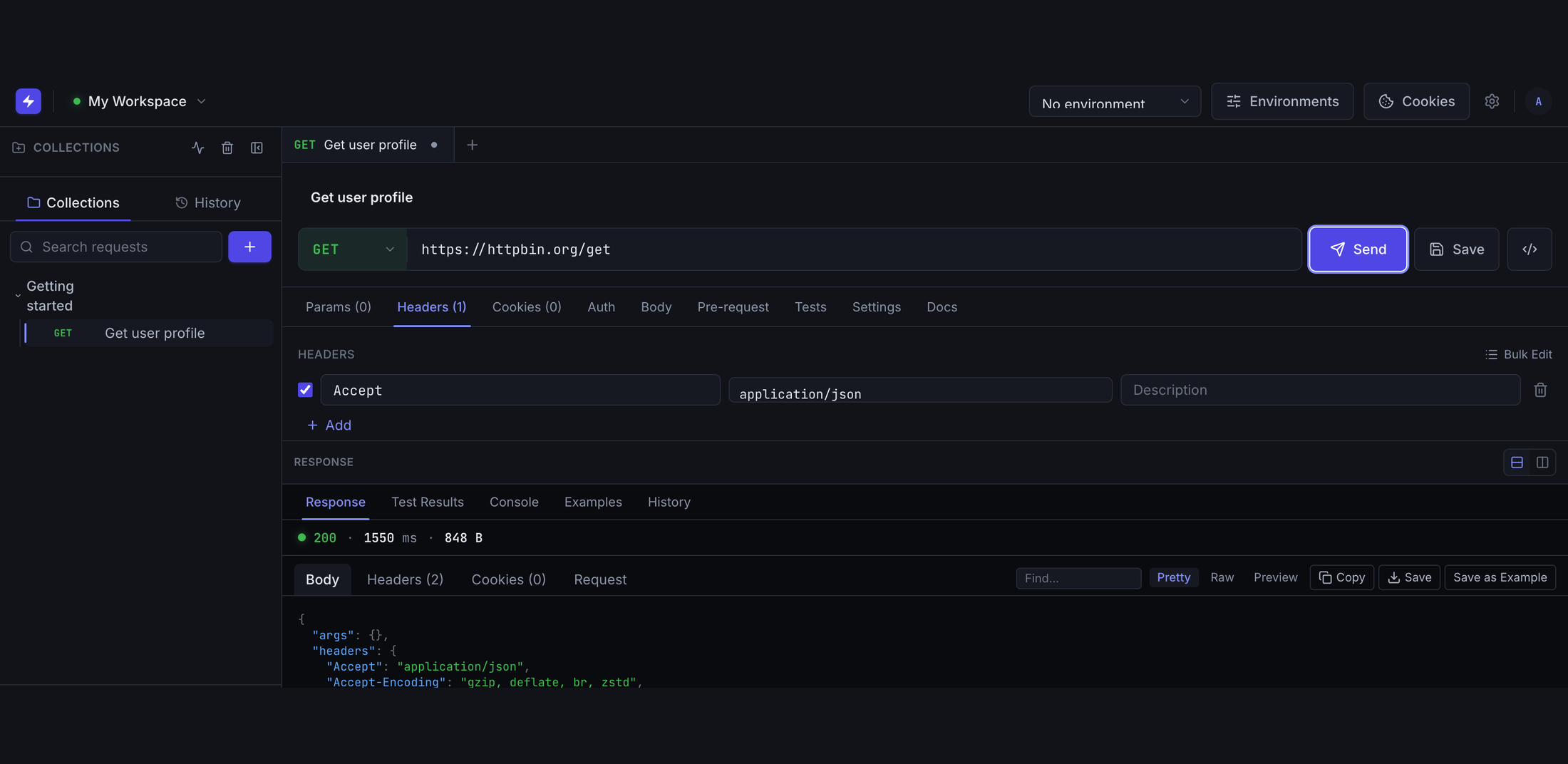
Task: Send the request
Action: 1358,249
